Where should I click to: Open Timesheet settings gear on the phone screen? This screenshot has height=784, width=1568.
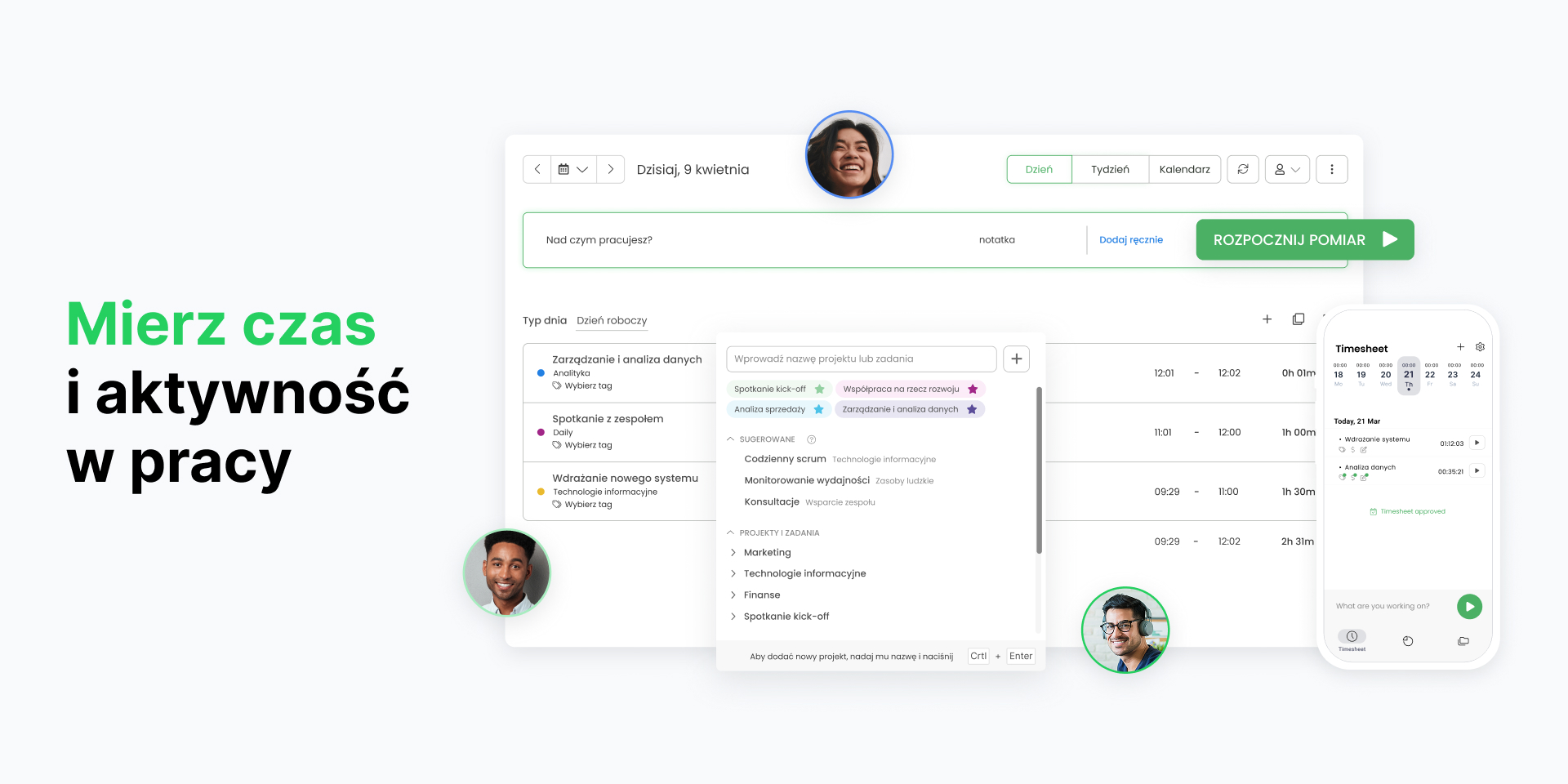pyautogui.click(x=1480, y=346)
